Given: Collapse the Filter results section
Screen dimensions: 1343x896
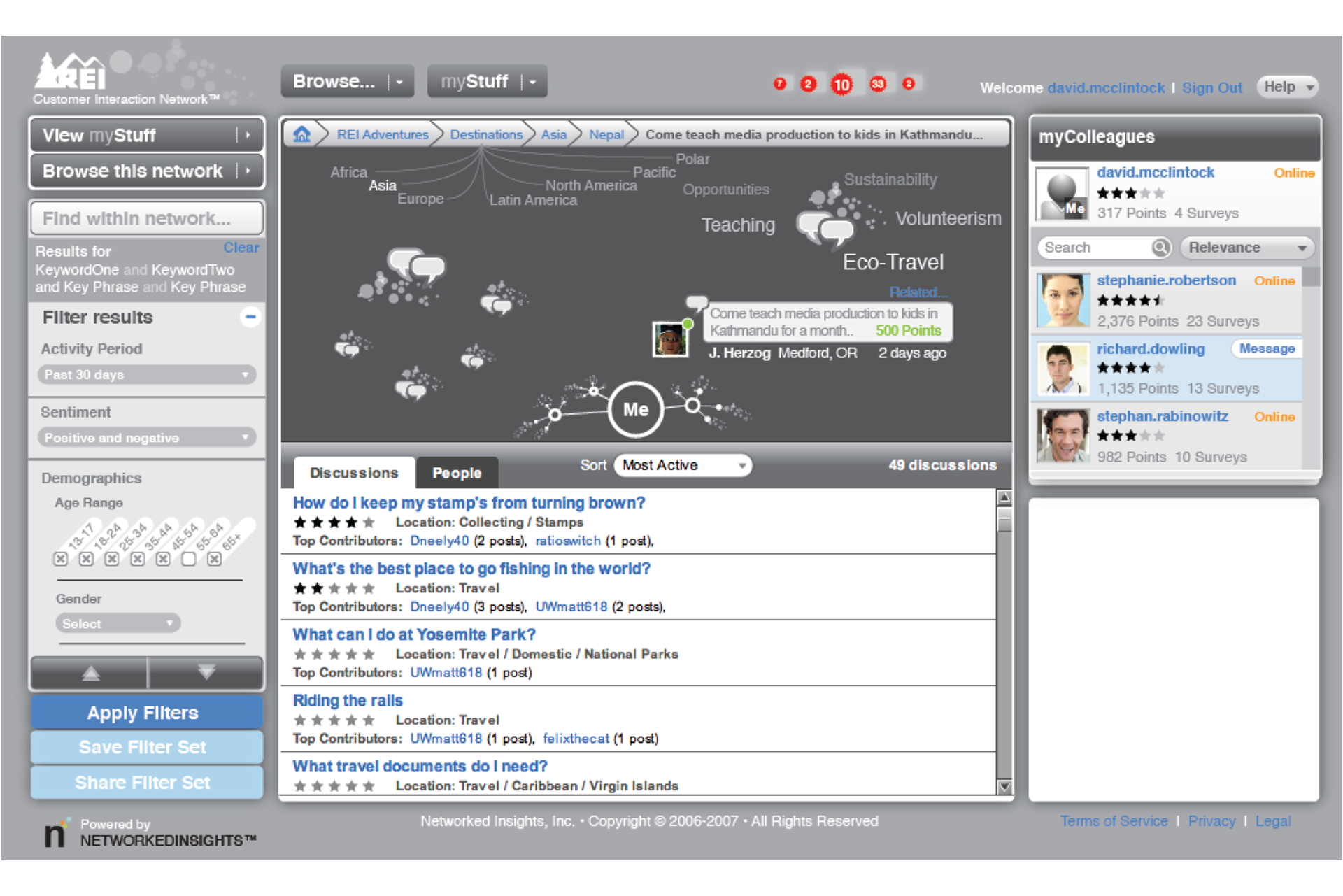Looking at the screenshot, I should tap(250, 317).
